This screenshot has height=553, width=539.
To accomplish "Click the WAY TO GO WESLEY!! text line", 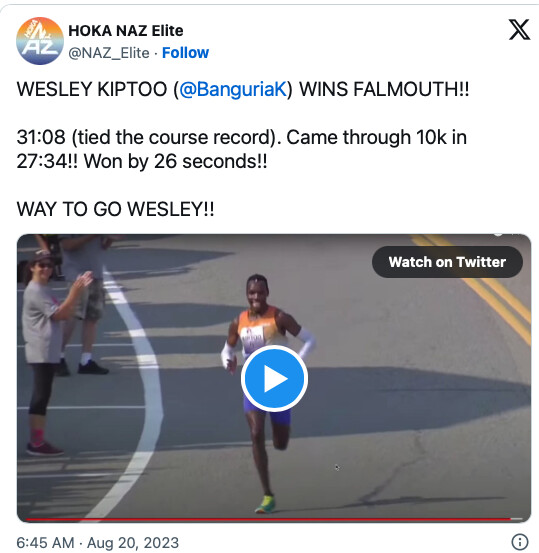I will pos(115,209).
